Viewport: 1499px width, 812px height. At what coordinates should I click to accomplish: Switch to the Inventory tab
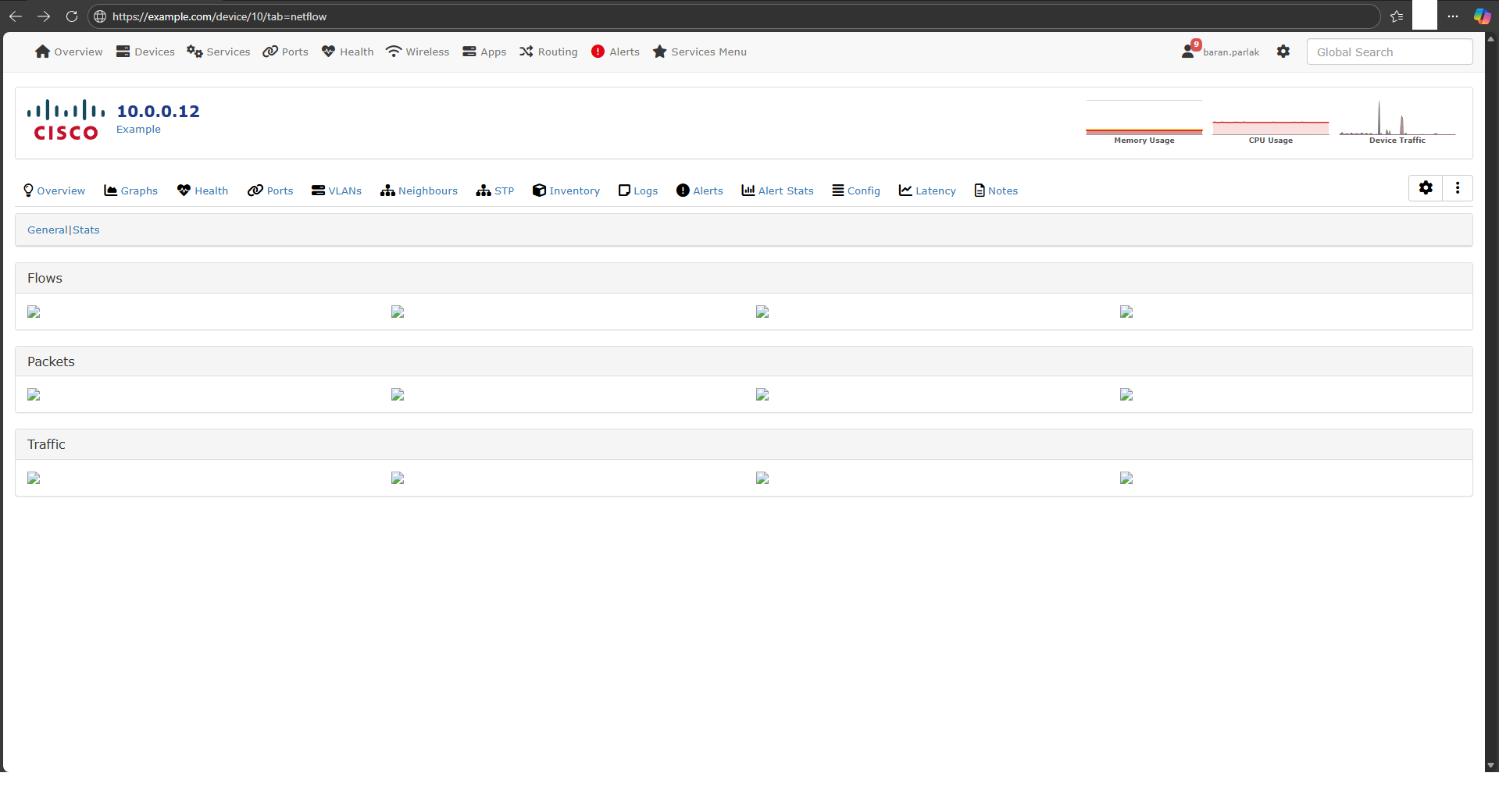tap(566, 191)
